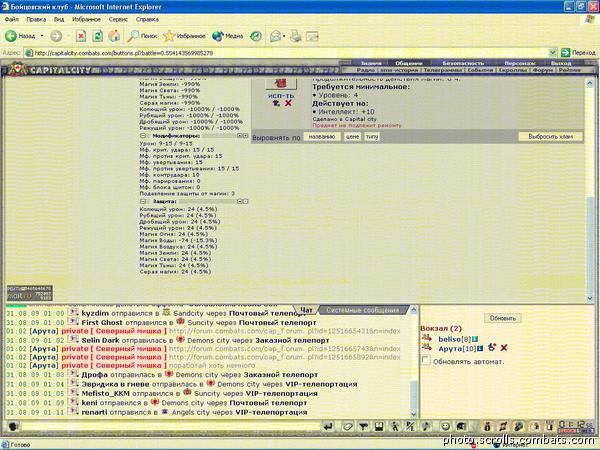Open the info icon beside Аруга[10]
This screenshot has width=600, height=450.
tap(480, 348)
